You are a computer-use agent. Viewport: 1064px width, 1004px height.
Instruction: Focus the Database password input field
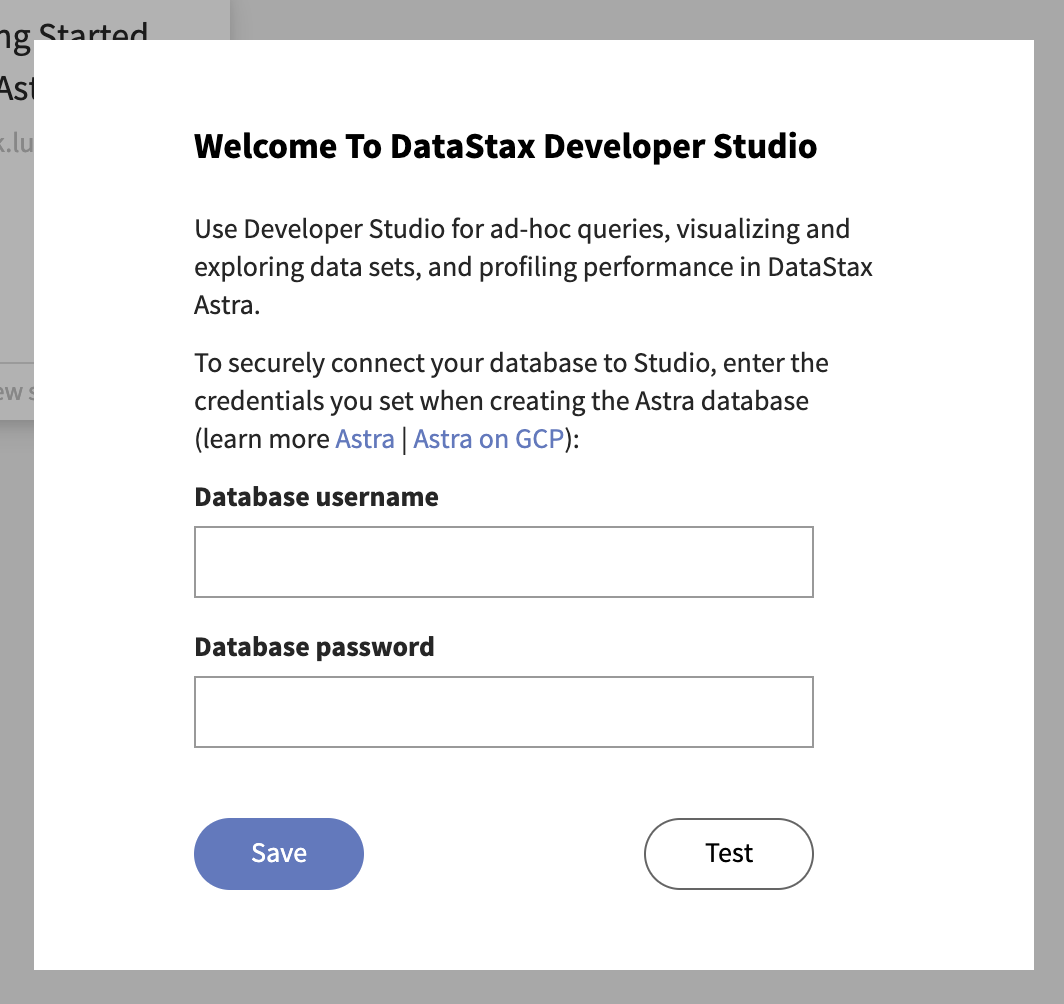pyautogui.click(x=504, y=712)
